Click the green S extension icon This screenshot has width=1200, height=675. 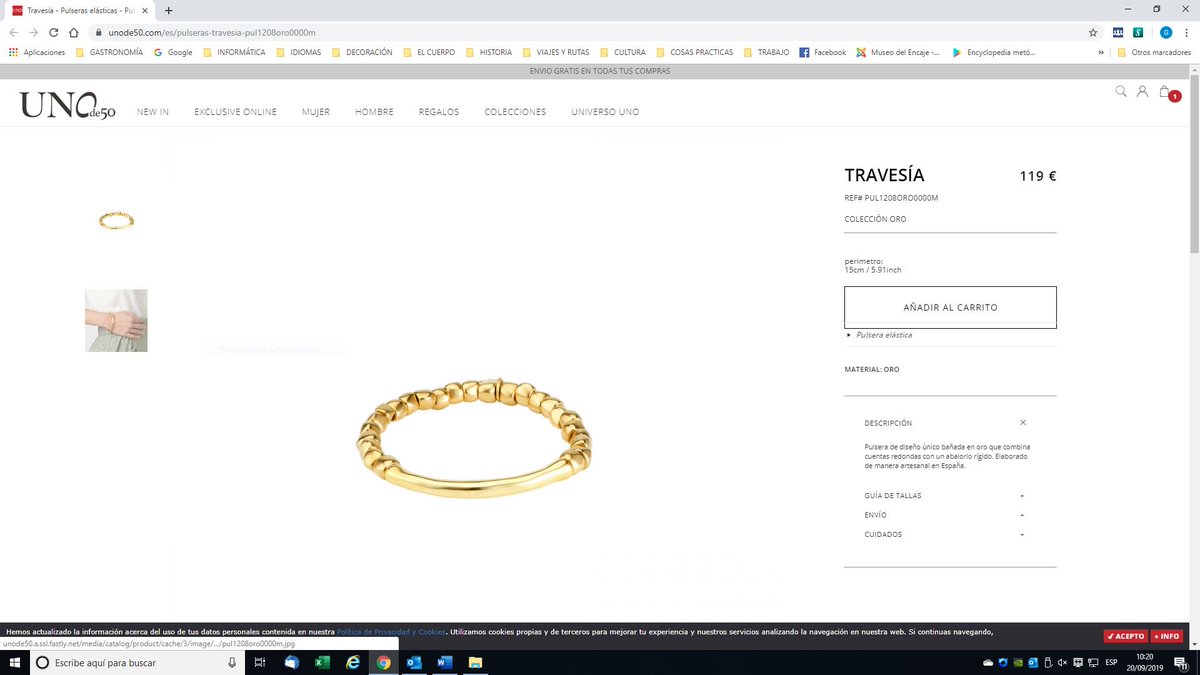tap(1138, 32)
